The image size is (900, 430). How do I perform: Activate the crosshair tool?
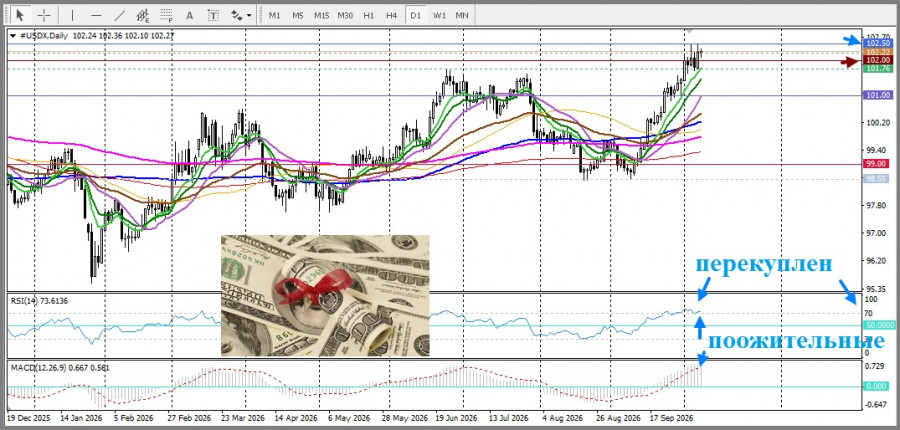[44, 16]
